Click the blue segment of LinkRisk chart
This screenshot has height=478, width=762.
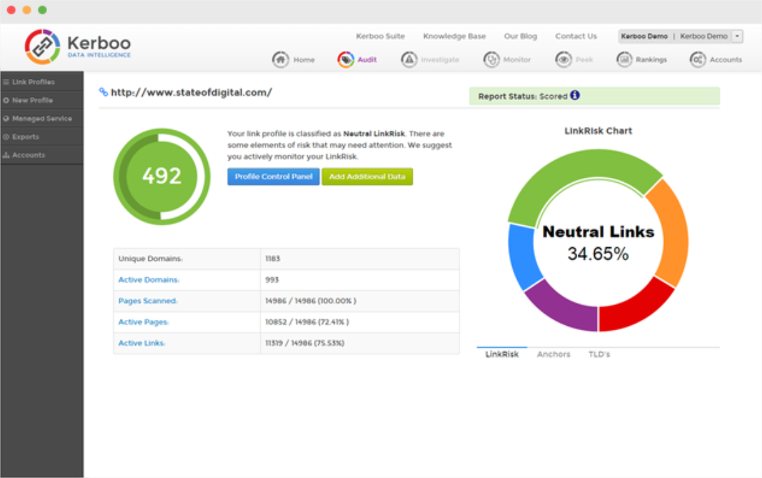click(522, 255)
